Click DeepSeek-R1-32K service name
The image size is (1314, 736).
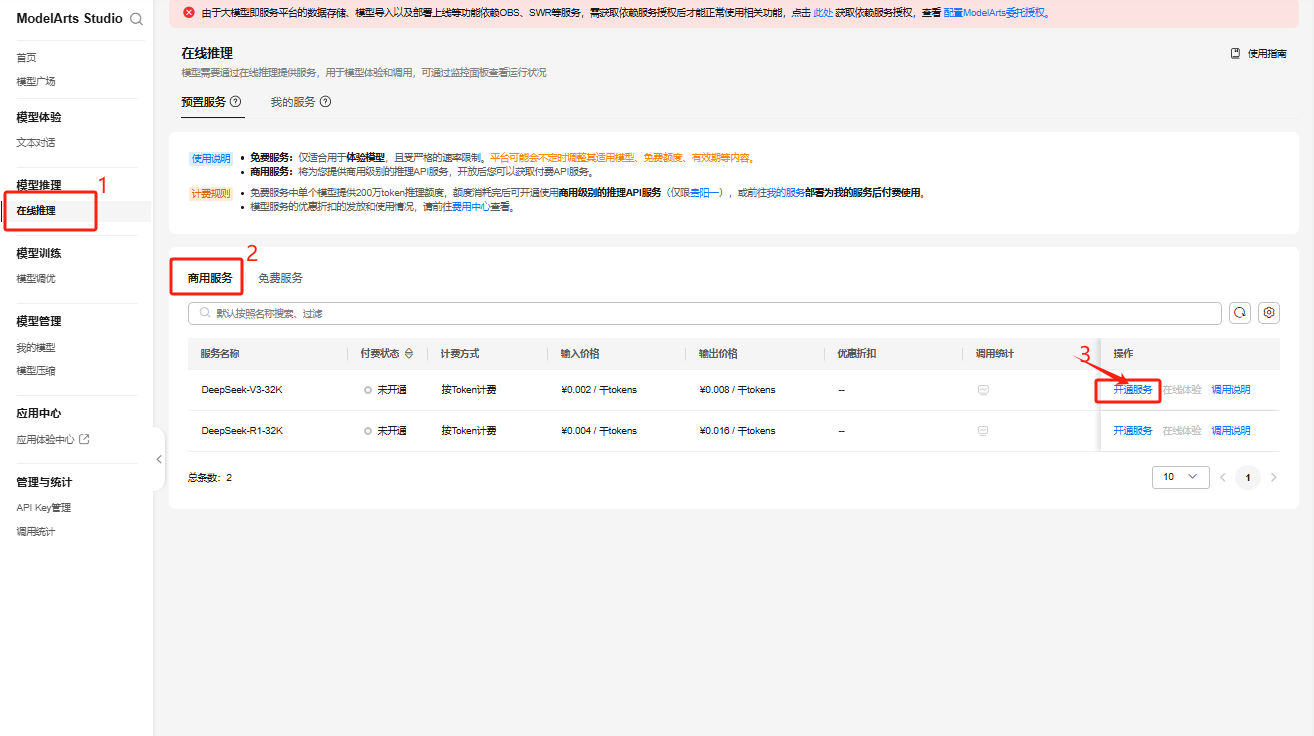[242, 431]
